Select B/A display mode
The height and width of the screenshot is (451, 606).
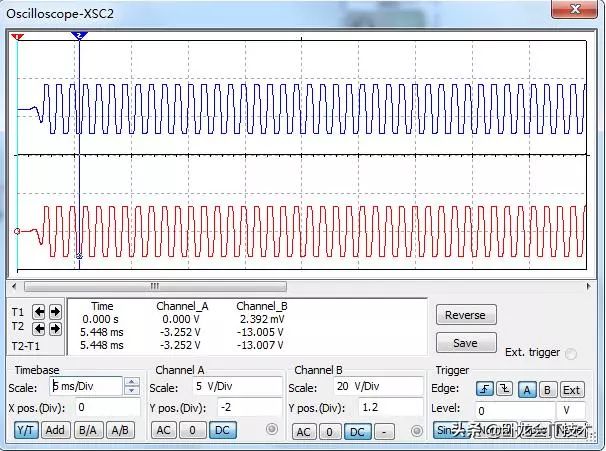(x=88, y=430)
